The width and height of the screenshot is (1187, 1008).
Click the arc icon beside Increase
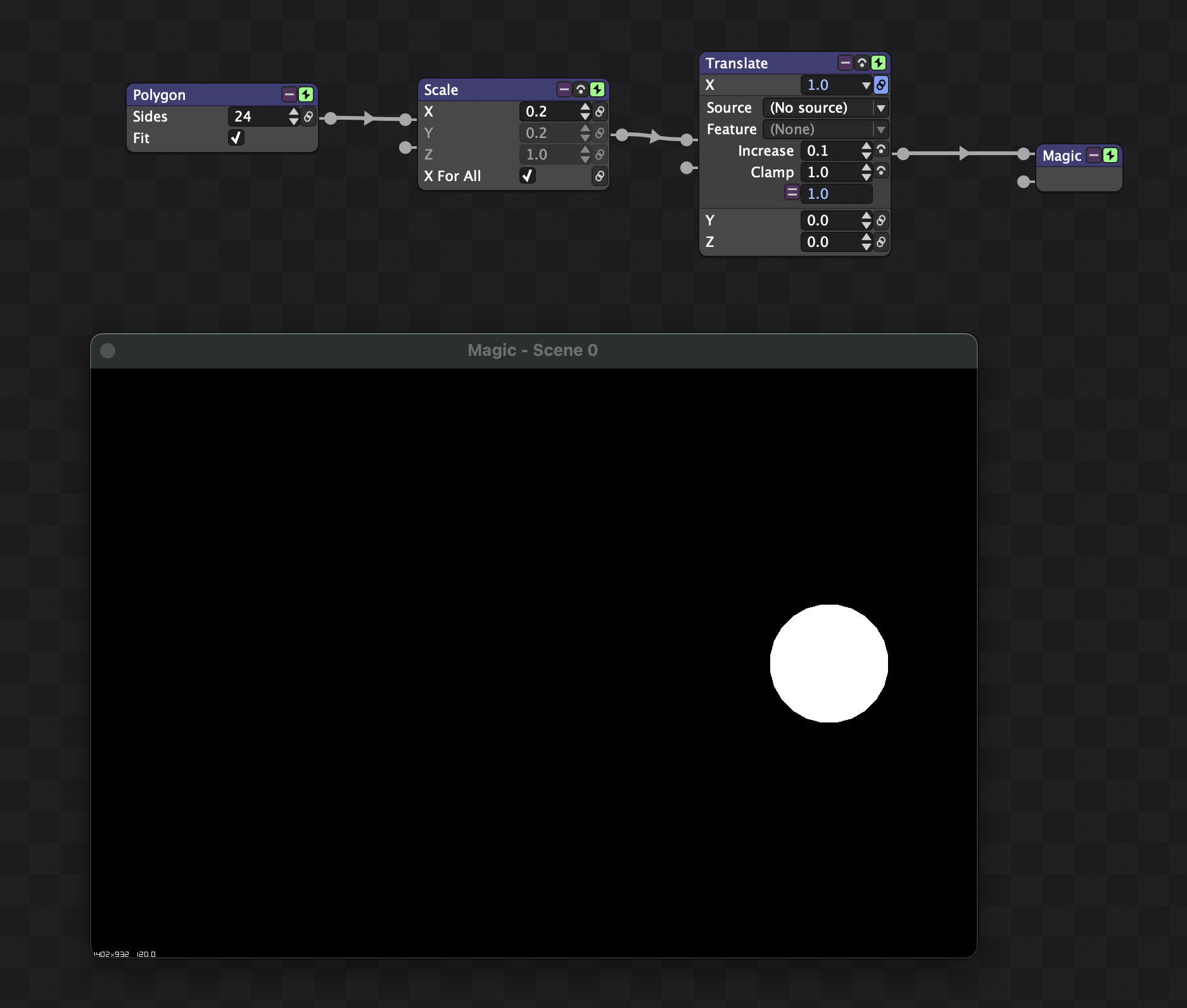pos(881,149)
